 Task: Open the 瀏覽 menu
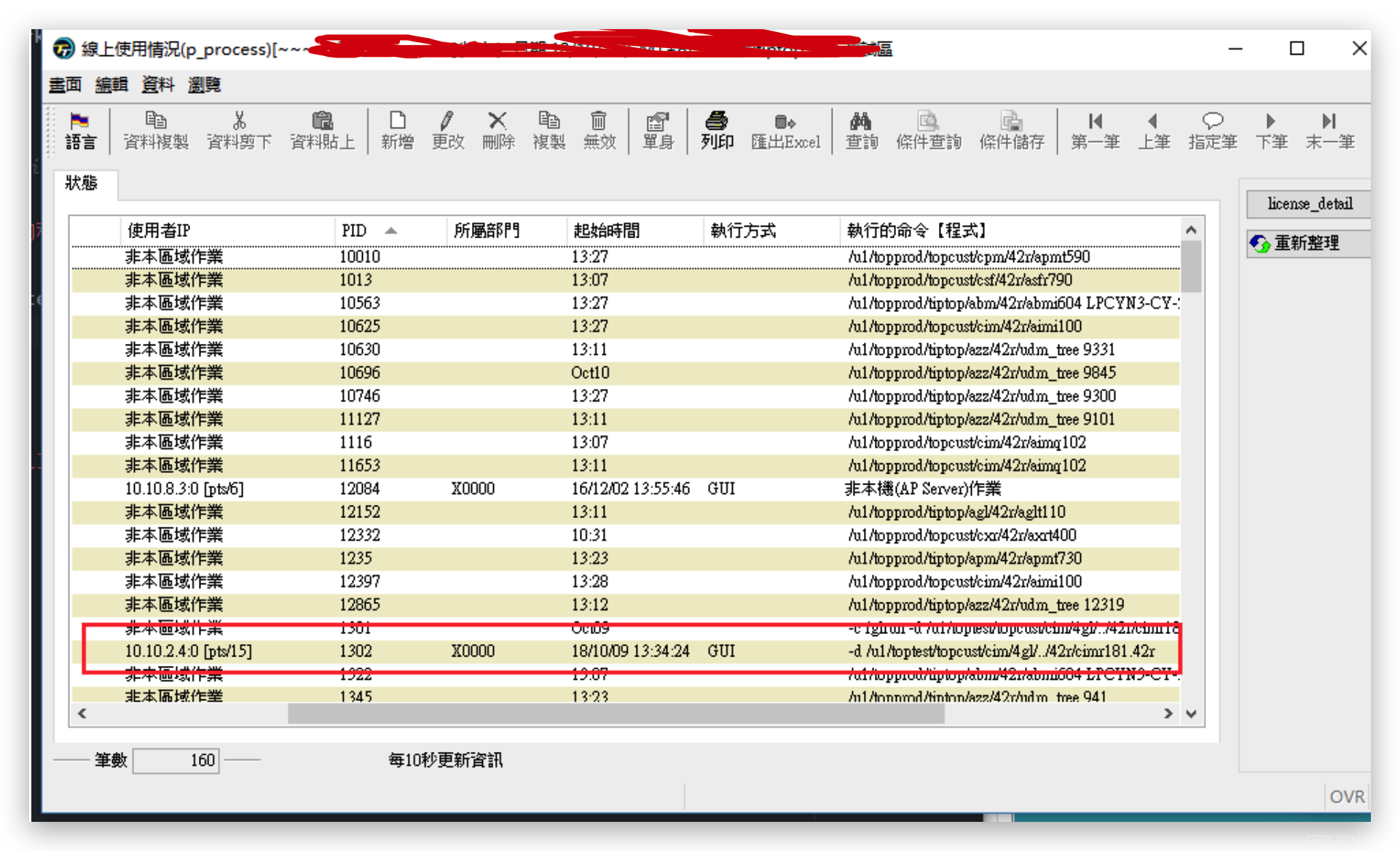(x=205, y=85)
